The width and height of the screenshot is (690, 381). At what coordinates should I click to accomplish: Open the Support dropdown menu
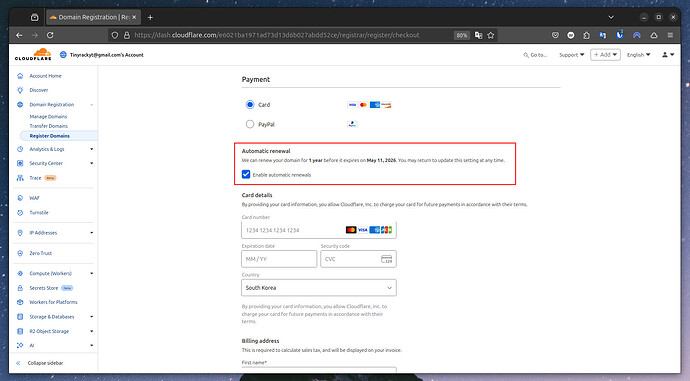point(572,55)
